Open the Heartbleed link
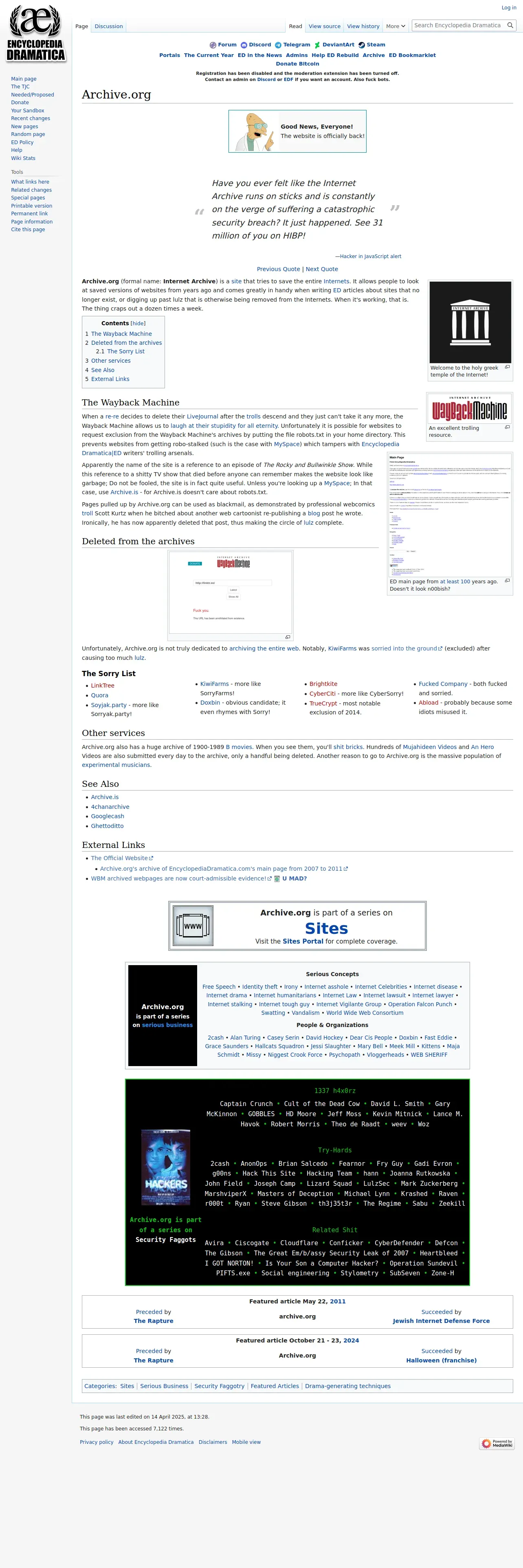The image size is (523, 1568). (438, 1253)
